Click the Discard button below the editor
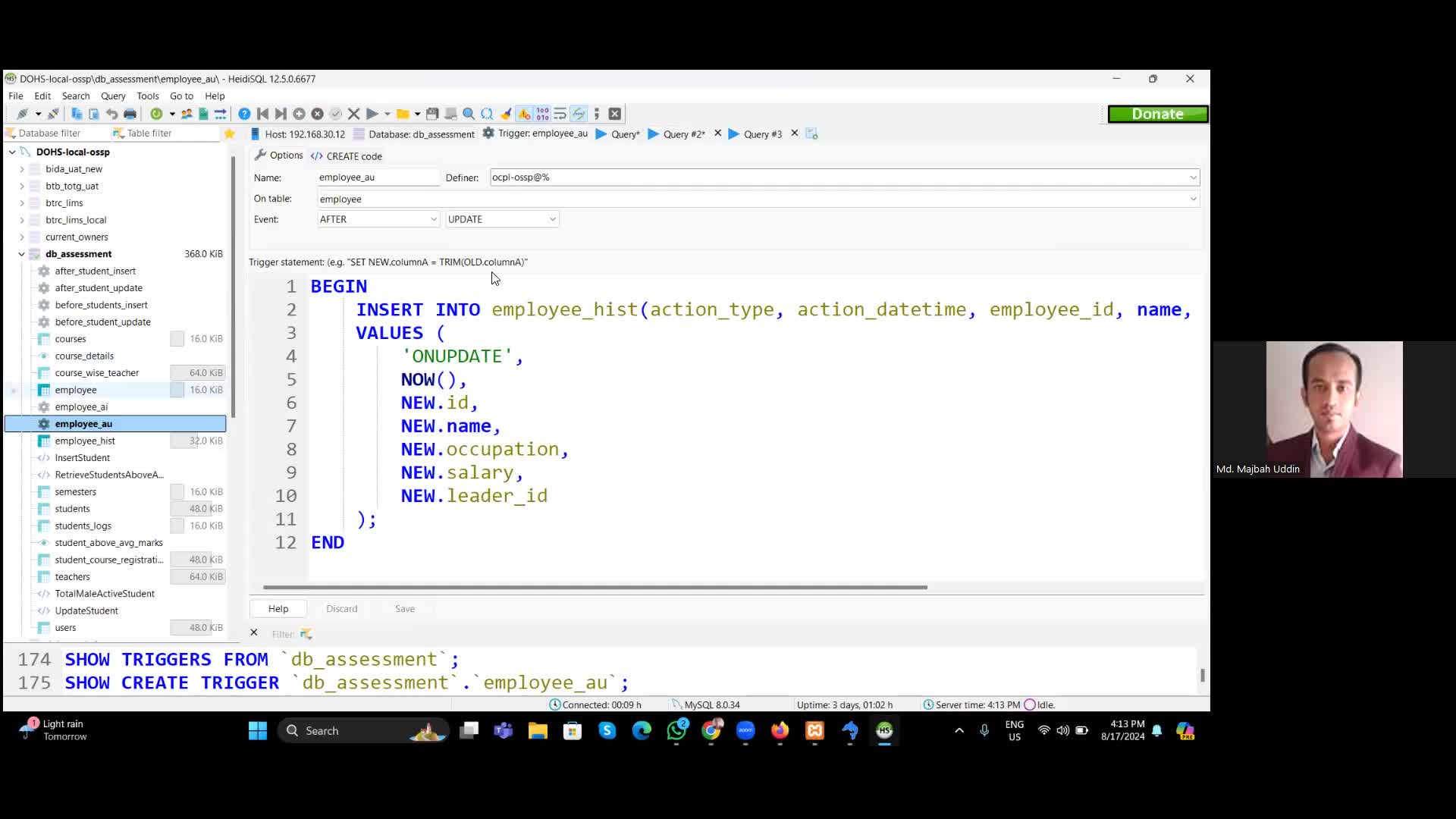Screen dimensions: 1456x819 341,608
